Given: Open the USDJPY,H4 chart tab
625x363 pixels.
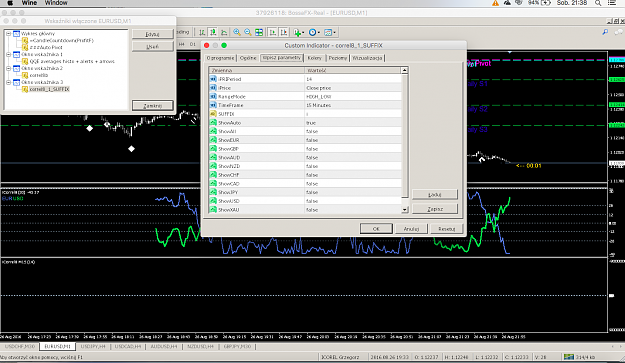Looking at the screenshot, I should [93, 347].
